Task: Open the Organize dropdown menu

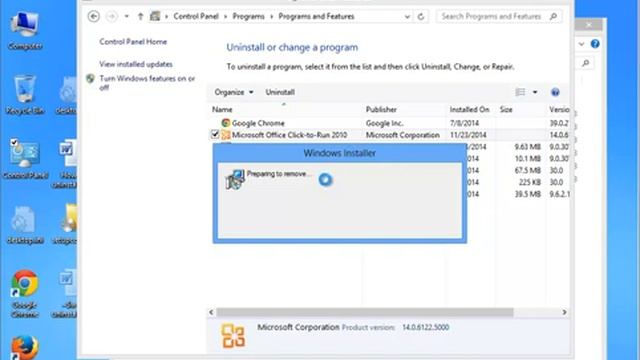Action: click(234, 92)
